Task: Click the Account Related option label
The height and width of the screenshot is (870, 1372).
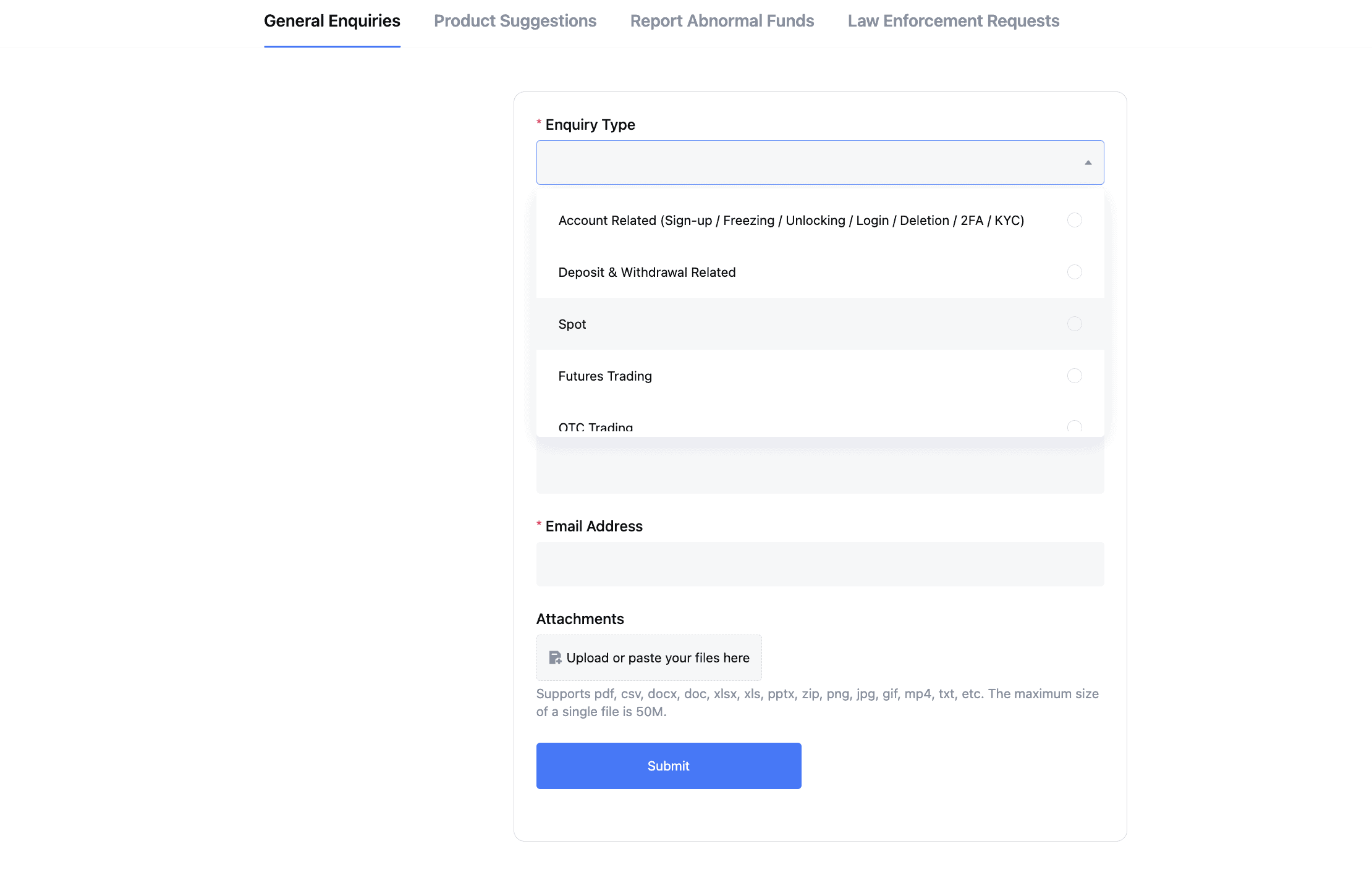Action: 791,221
